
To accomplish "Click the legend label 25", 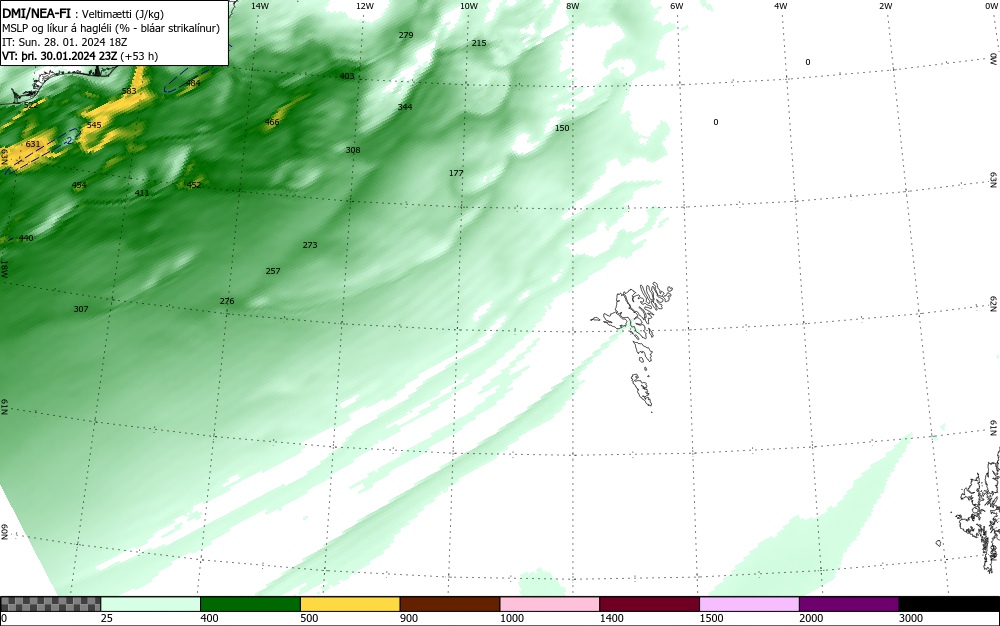I will [107, 618].
